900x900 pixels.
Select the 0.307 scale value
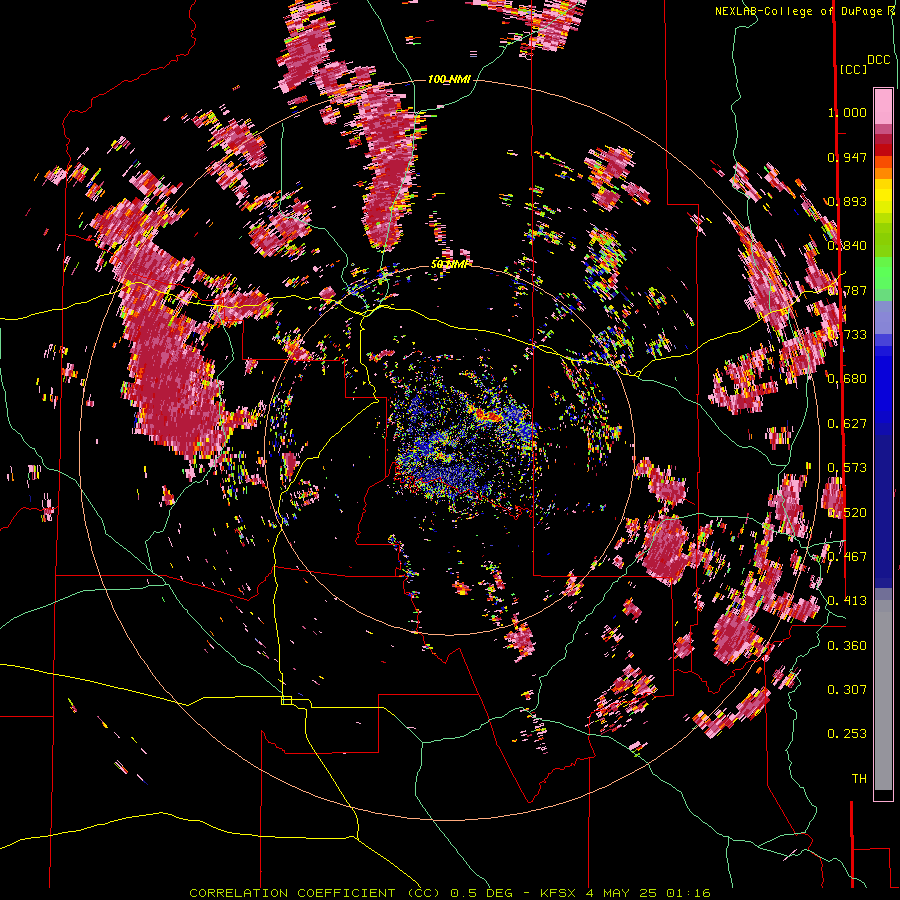point(847,690)
